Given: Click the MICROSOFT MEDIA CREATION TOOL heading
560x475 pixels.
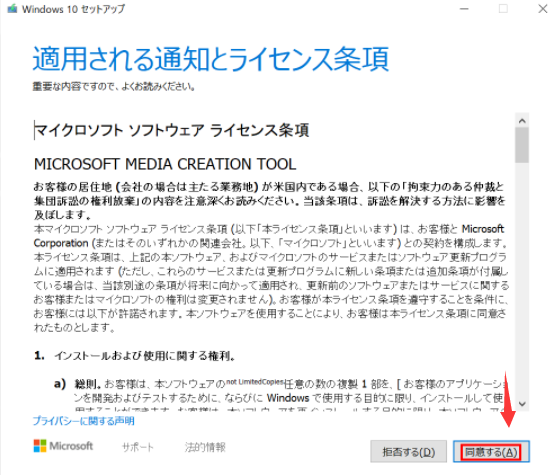Looking at the screenshot, I should pyautogui.click(x=165, y=164).
